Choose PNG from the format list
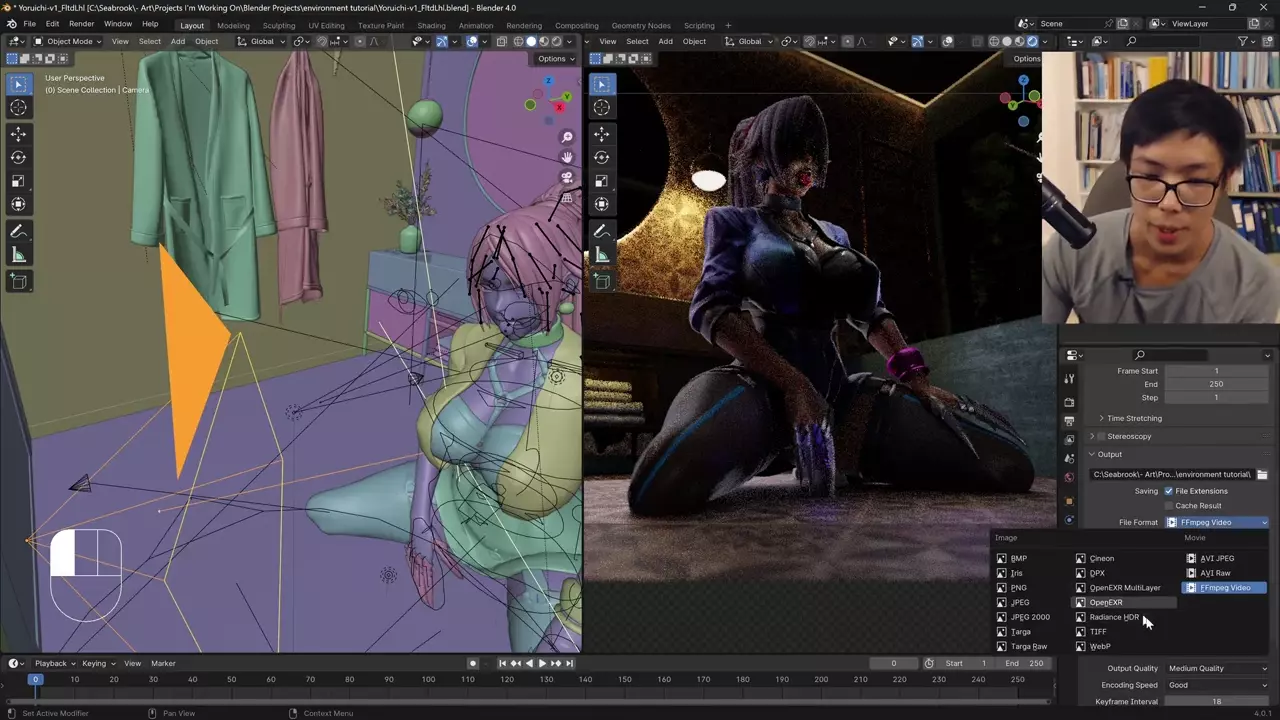 point(1018,588)
